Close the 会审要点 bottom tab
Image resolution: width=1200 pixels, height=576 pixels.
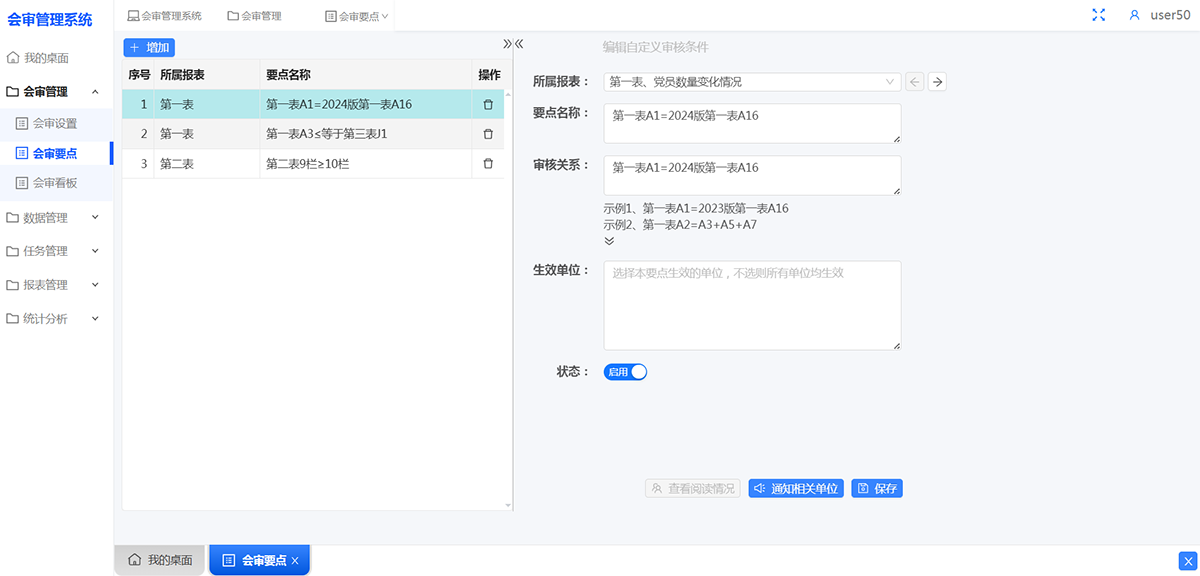[x=295, y=561]
